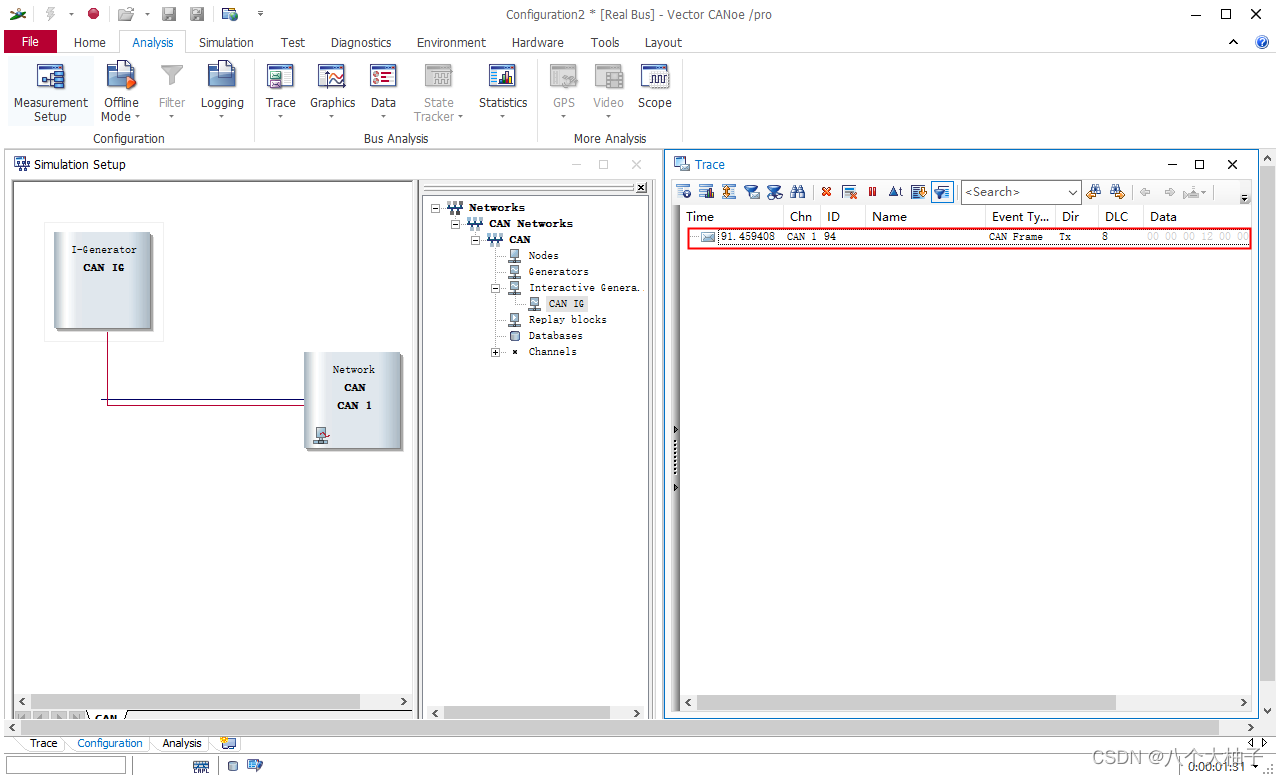Viewport: 1278px width, 777px height.
Task: Switch to the Layout ribbon tab
Action: 663,42
